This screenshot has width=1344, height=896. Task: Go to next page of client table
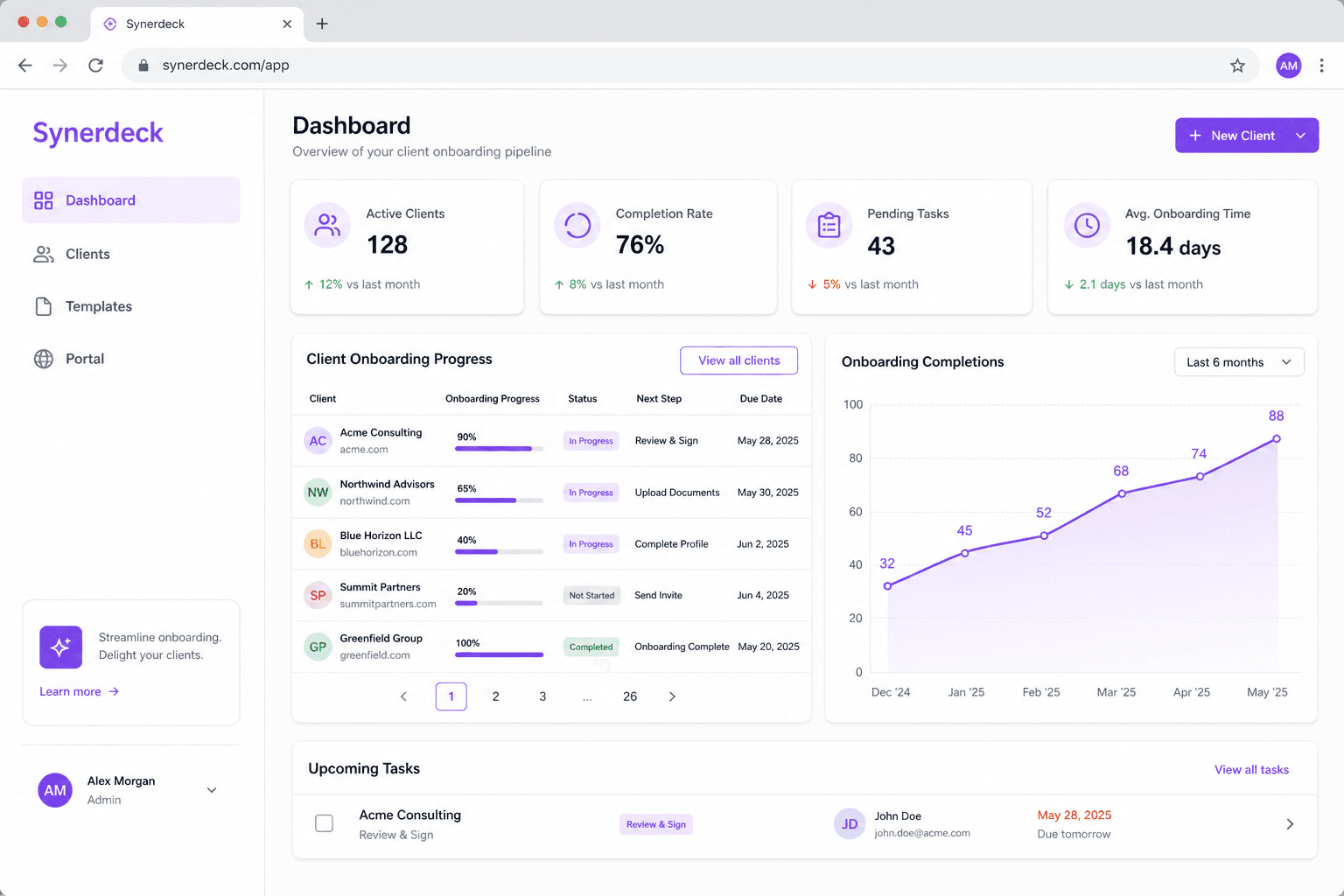pos(672,696)
